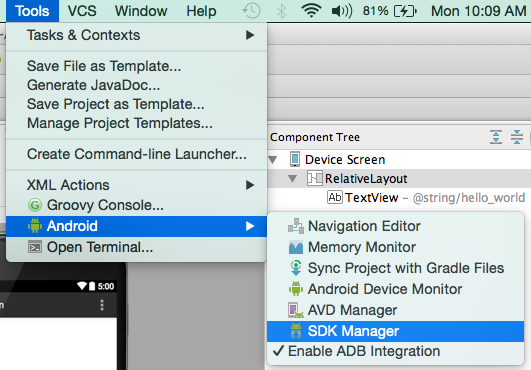Open the Wi-Fi status icon
531x370 pixels.
pos(311,11)
